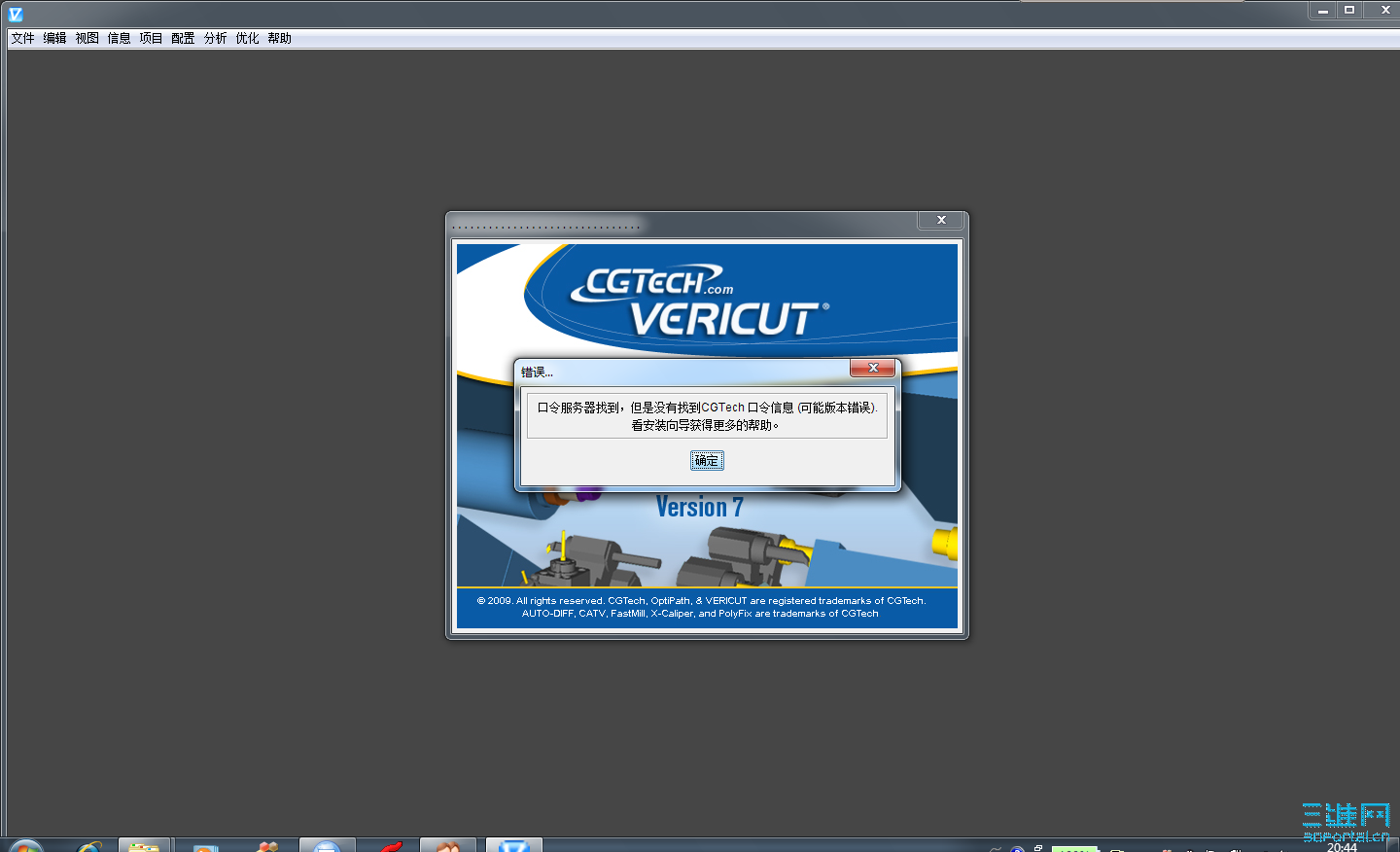Viewport: 1400px width, 852px height.
Task: Open Windows Explorer folder in the taskbar
Action: pos(144,845)
